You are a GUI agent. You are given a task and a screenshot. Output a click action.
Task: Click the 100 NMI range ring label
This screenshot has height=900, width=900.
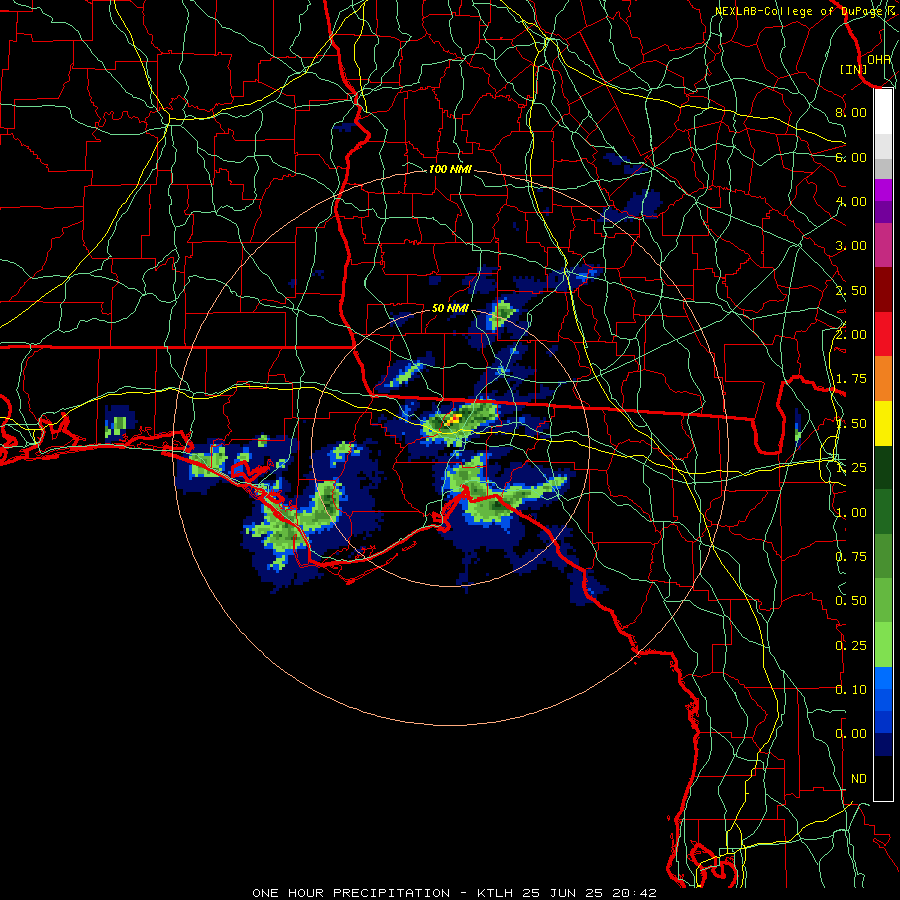(x=450, y=169)
